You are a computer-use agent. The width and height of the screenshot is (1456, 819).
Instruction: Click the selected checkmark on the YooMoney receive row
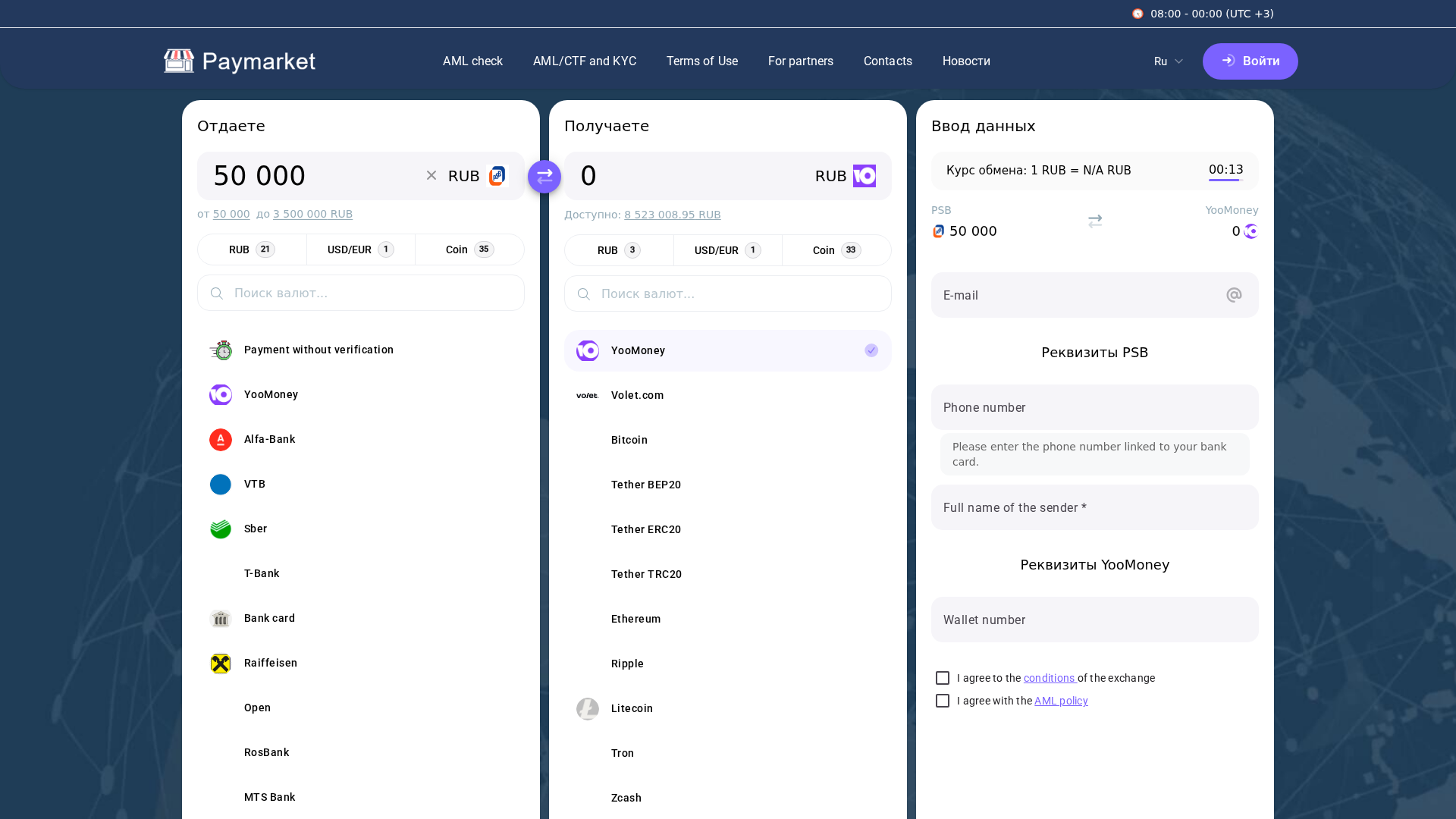point(871,350)
